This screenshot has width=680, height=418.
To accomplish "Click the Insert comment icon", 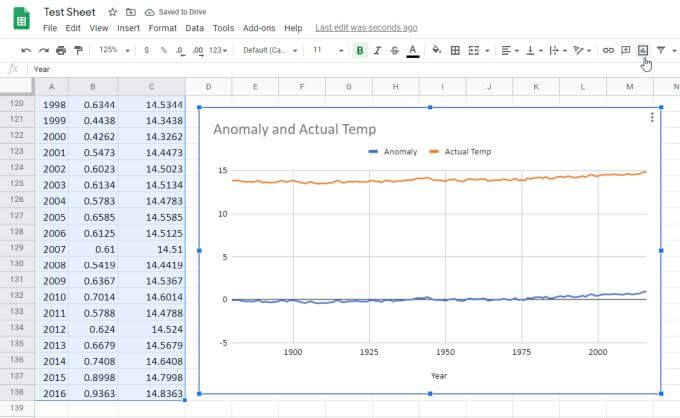I will point(625,50).
